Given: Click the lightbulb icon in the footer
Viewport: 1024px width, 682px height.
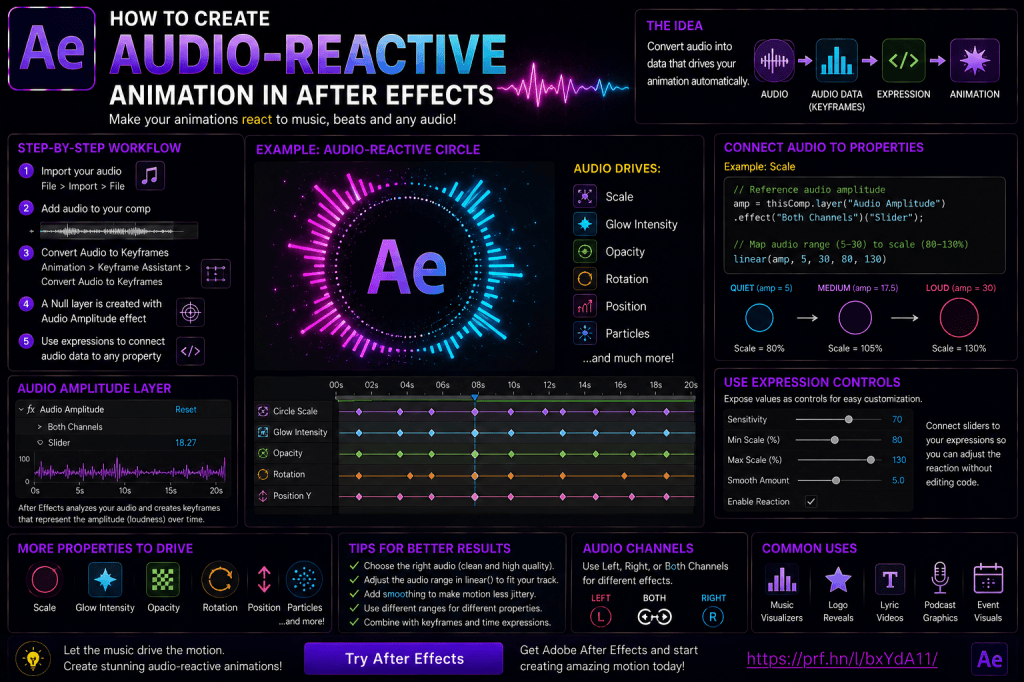Looking at the screenshot, I should tap(33, 658).
